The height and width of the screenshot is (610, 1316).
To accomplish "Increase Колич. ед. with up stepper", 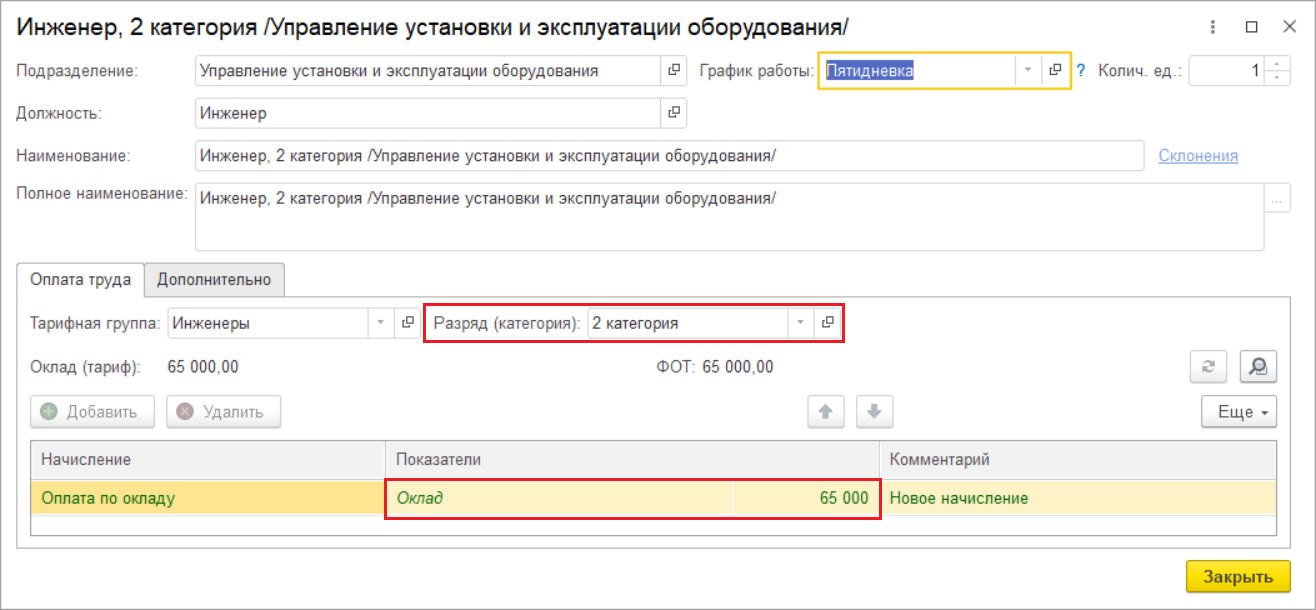I will 1277,65.
